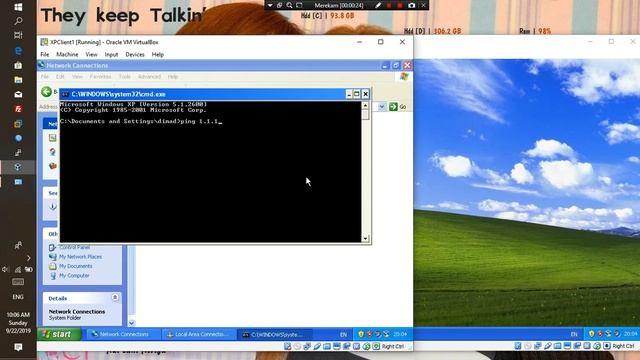Open VirtualBox Input menu
Screen dimensions: 640x360
click(111, 54)
